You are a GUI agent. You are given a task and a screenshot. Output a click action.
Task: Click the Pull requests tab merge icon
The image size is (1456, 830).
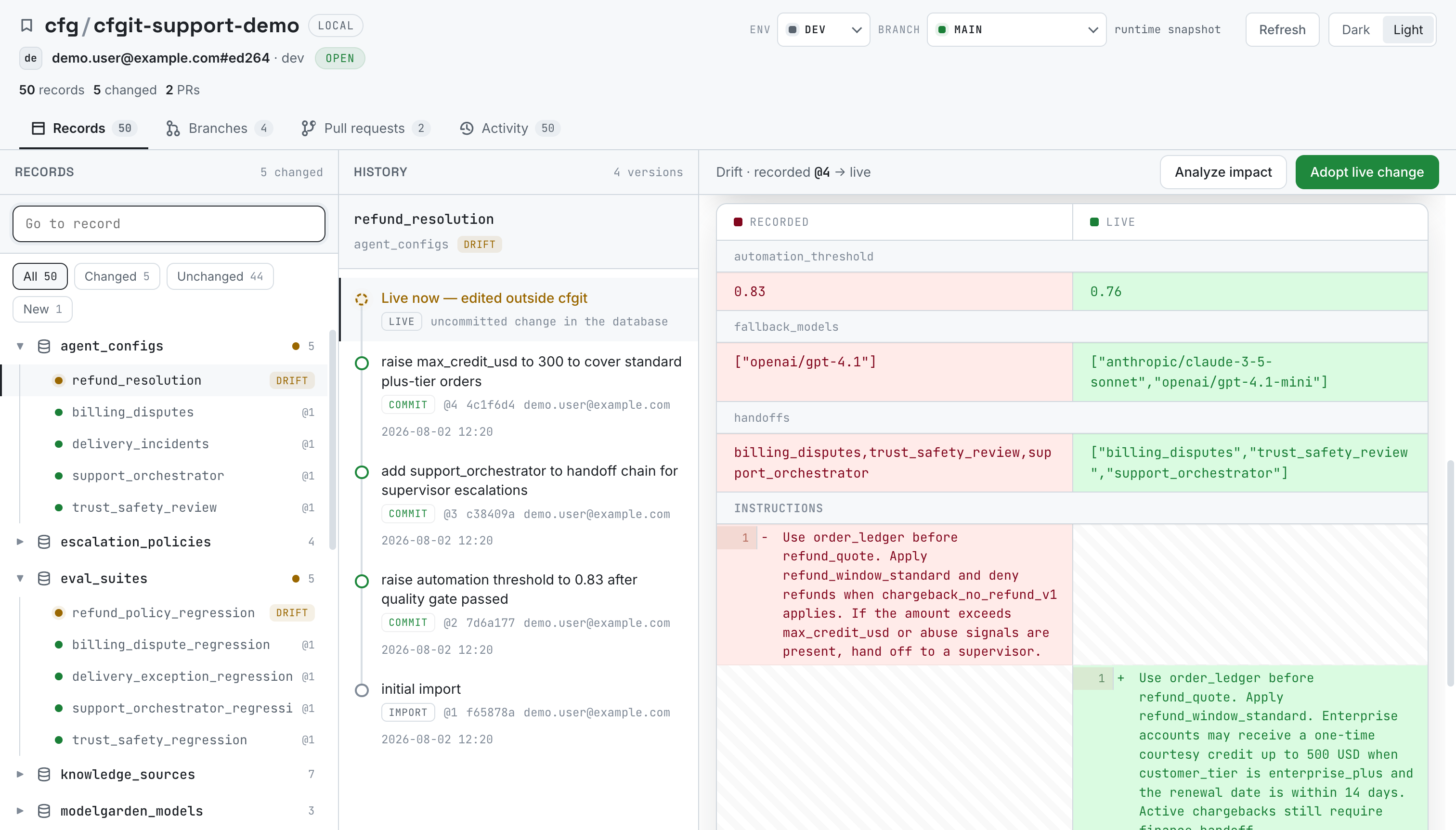coord(309,128)
